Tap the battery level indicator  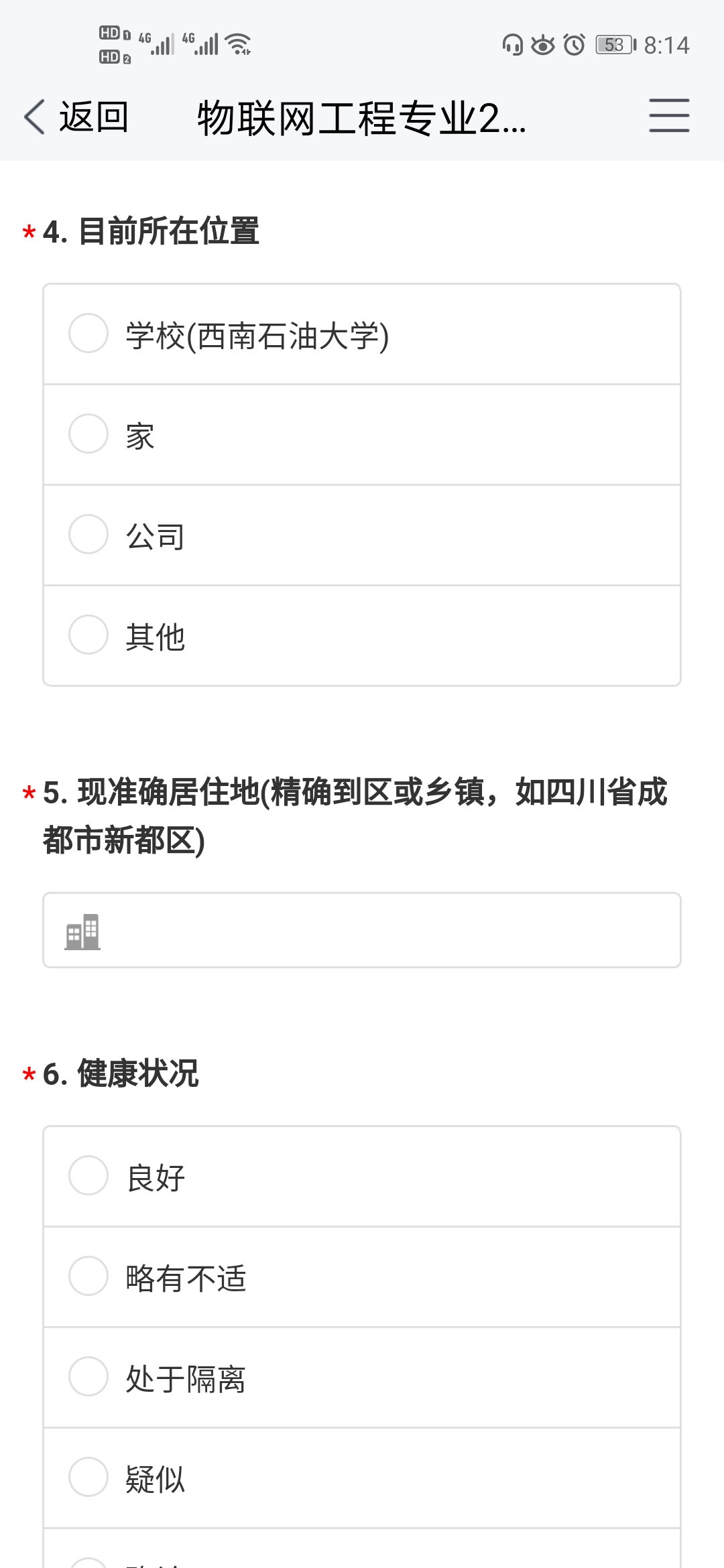(x=615, y=45)
